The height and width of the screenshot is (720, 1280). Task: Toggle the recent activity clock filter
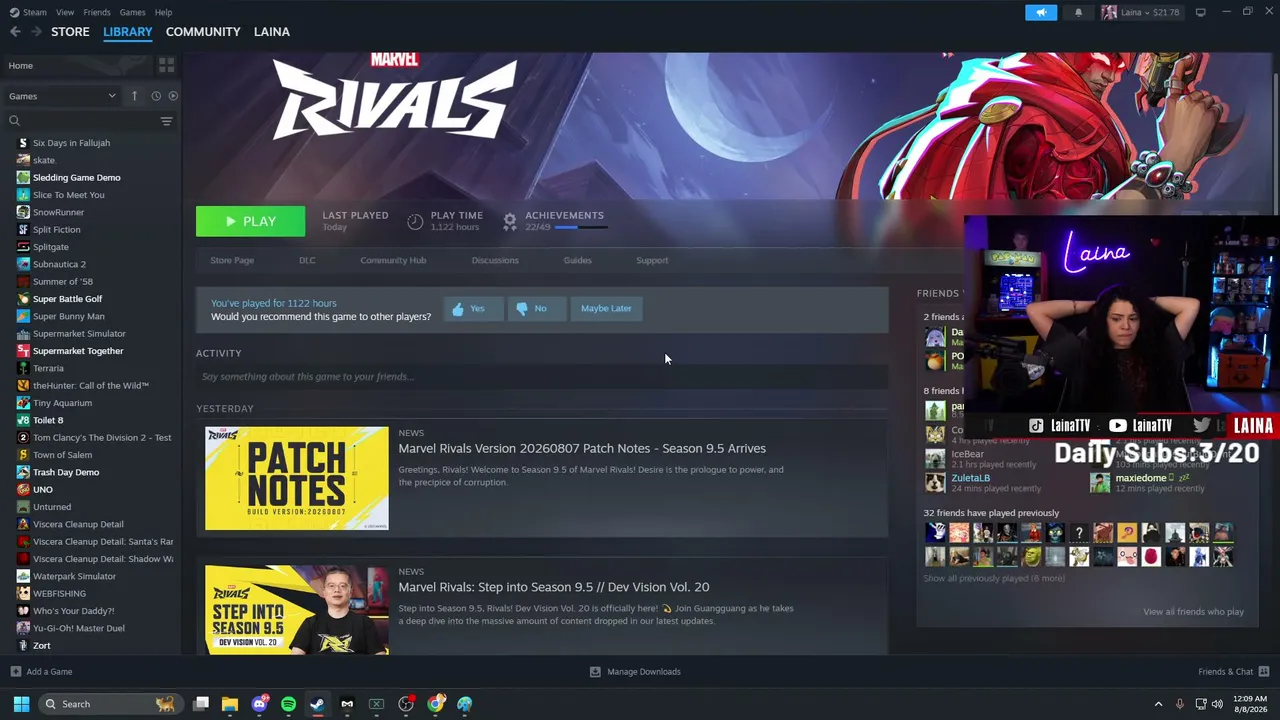156,96
